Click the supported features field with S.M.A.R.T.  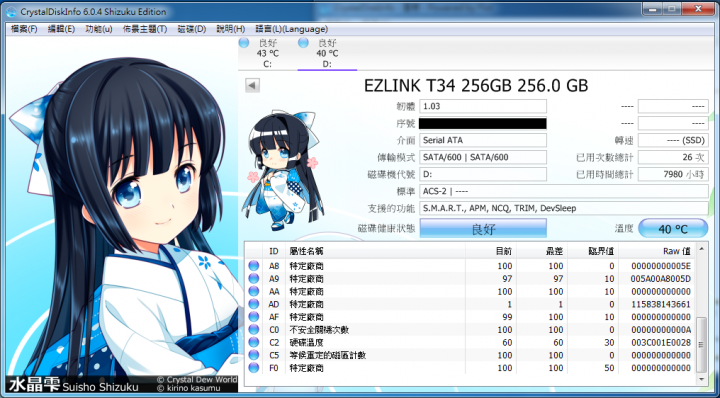[x=564, y=208]
